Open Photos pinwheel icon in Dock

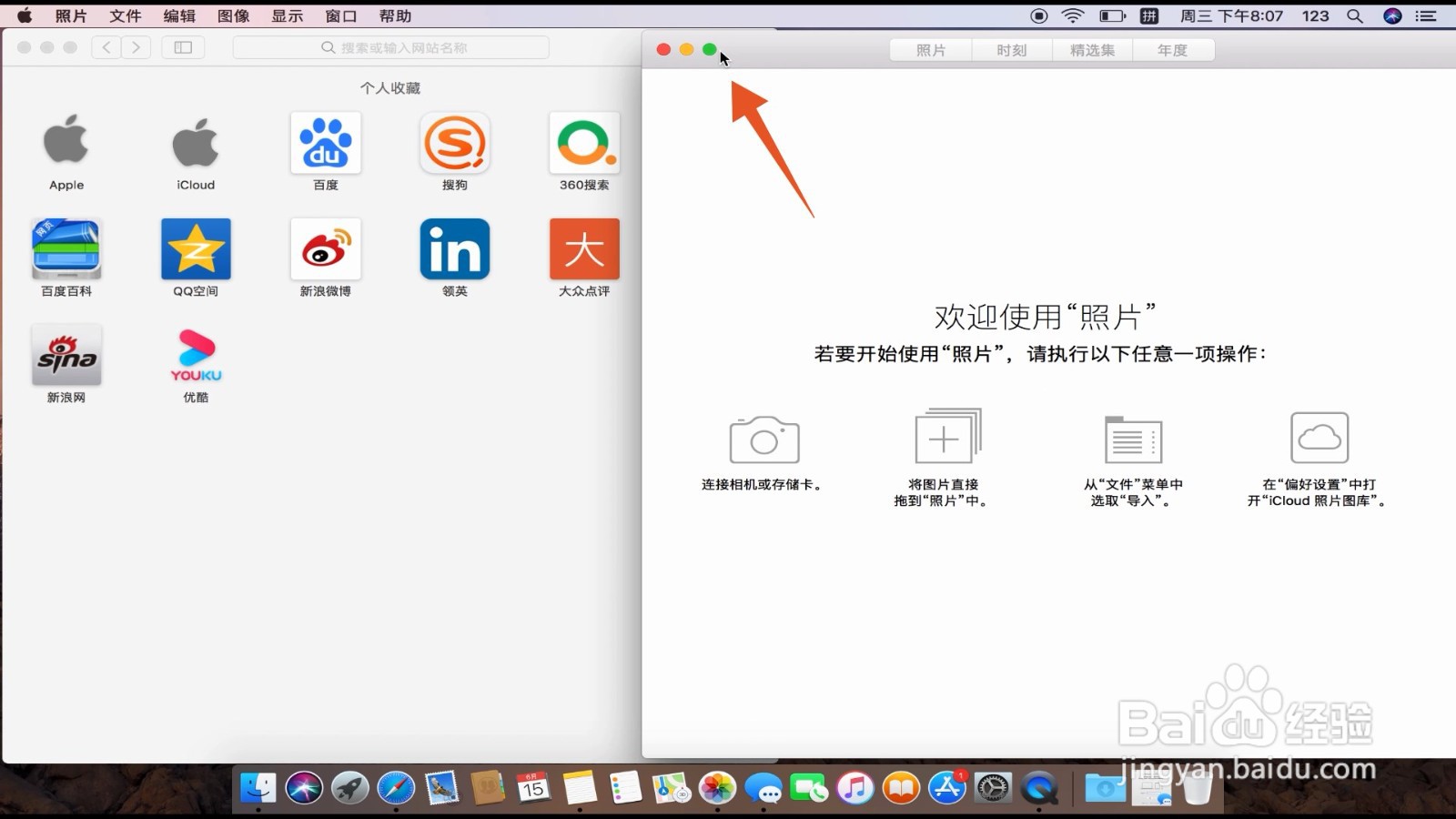[718, 787]
